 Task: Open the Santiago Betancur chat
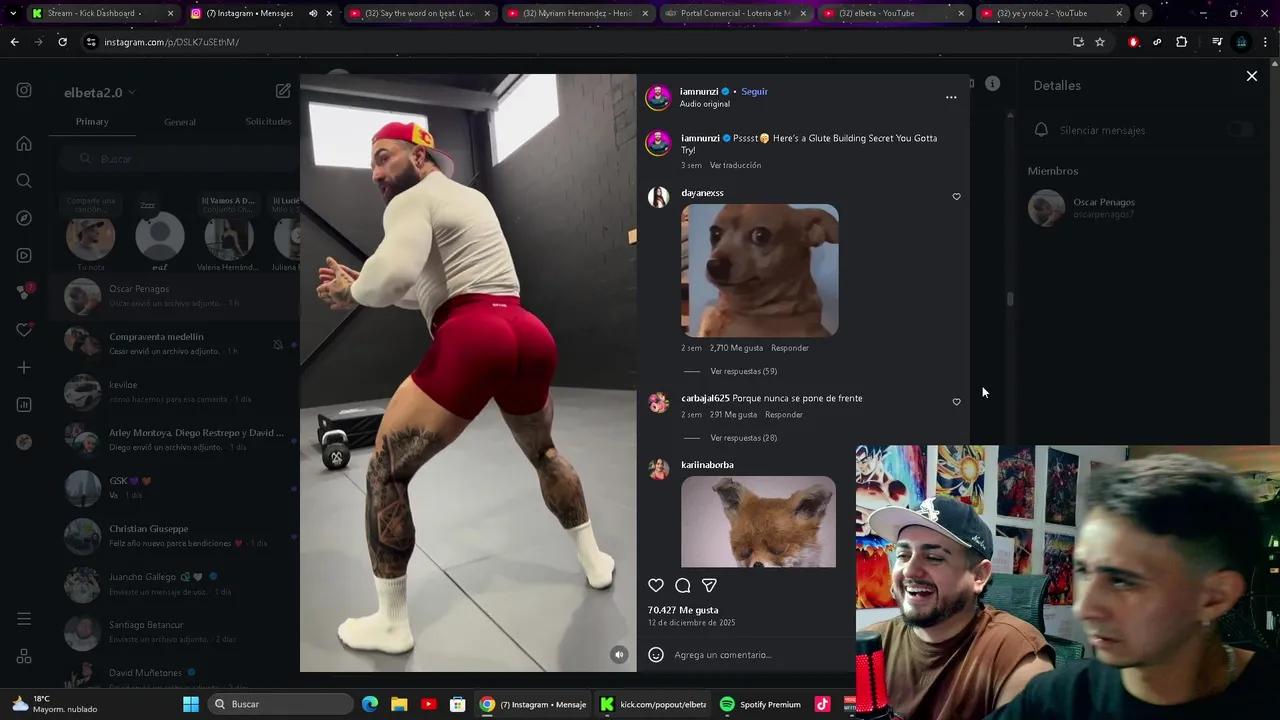tap(175, 632)
